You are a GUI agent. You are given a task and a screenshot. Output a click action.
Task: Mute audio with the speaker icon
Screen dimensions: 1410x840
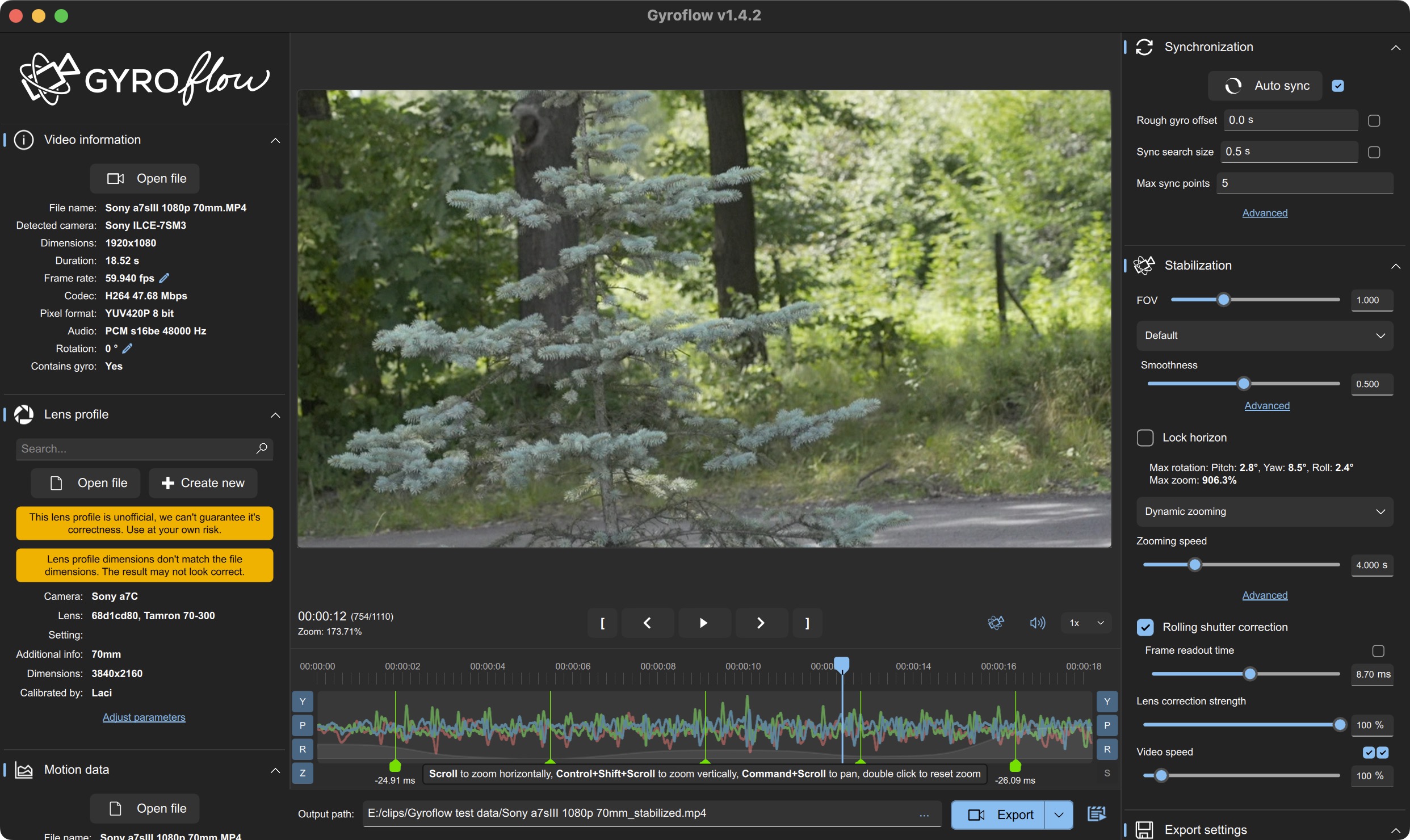pos(1037,623)
